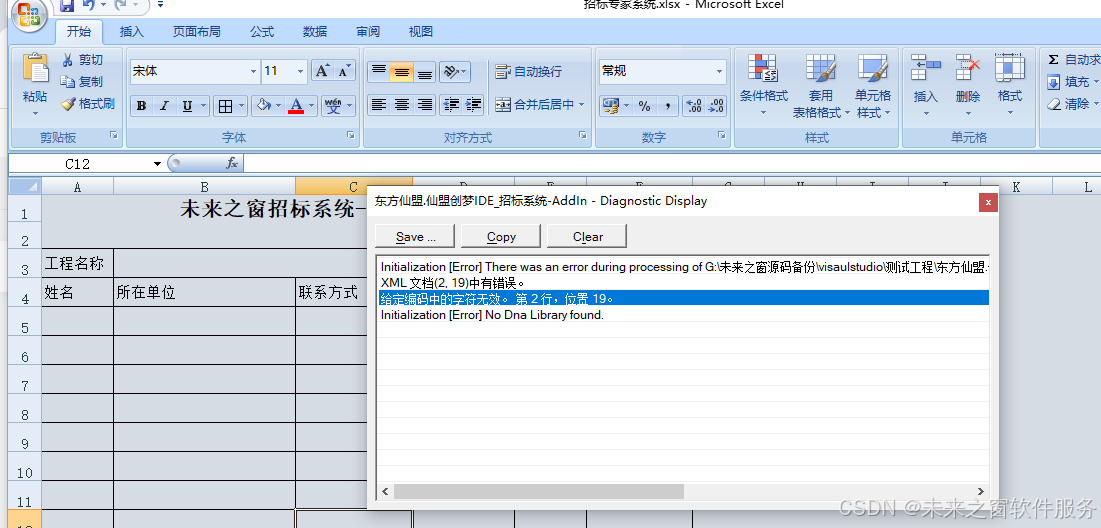Viewport: 1101px width, 528px height.
Task: Click the Cut (剪切) scissors icon
Action: coord(68,60)
